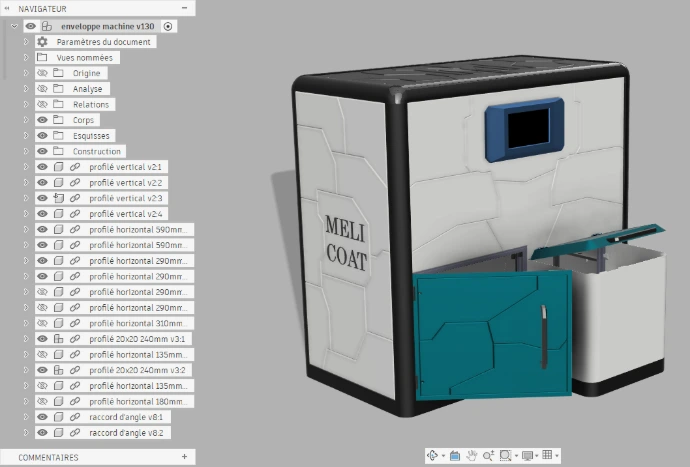
Task: Activate the Zoom magnifier tool
Action: [488, 455]
